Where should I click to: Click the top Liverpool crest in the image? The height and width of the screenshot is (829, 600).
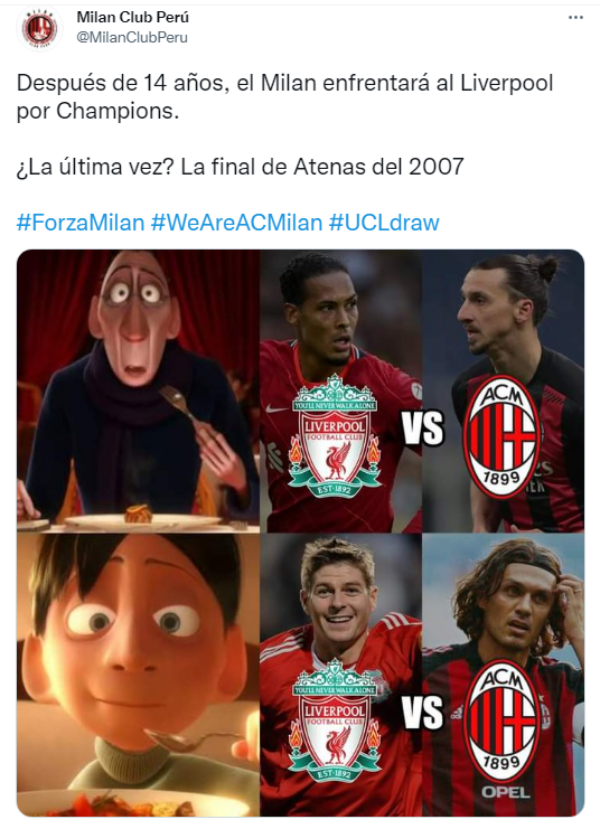335,436
